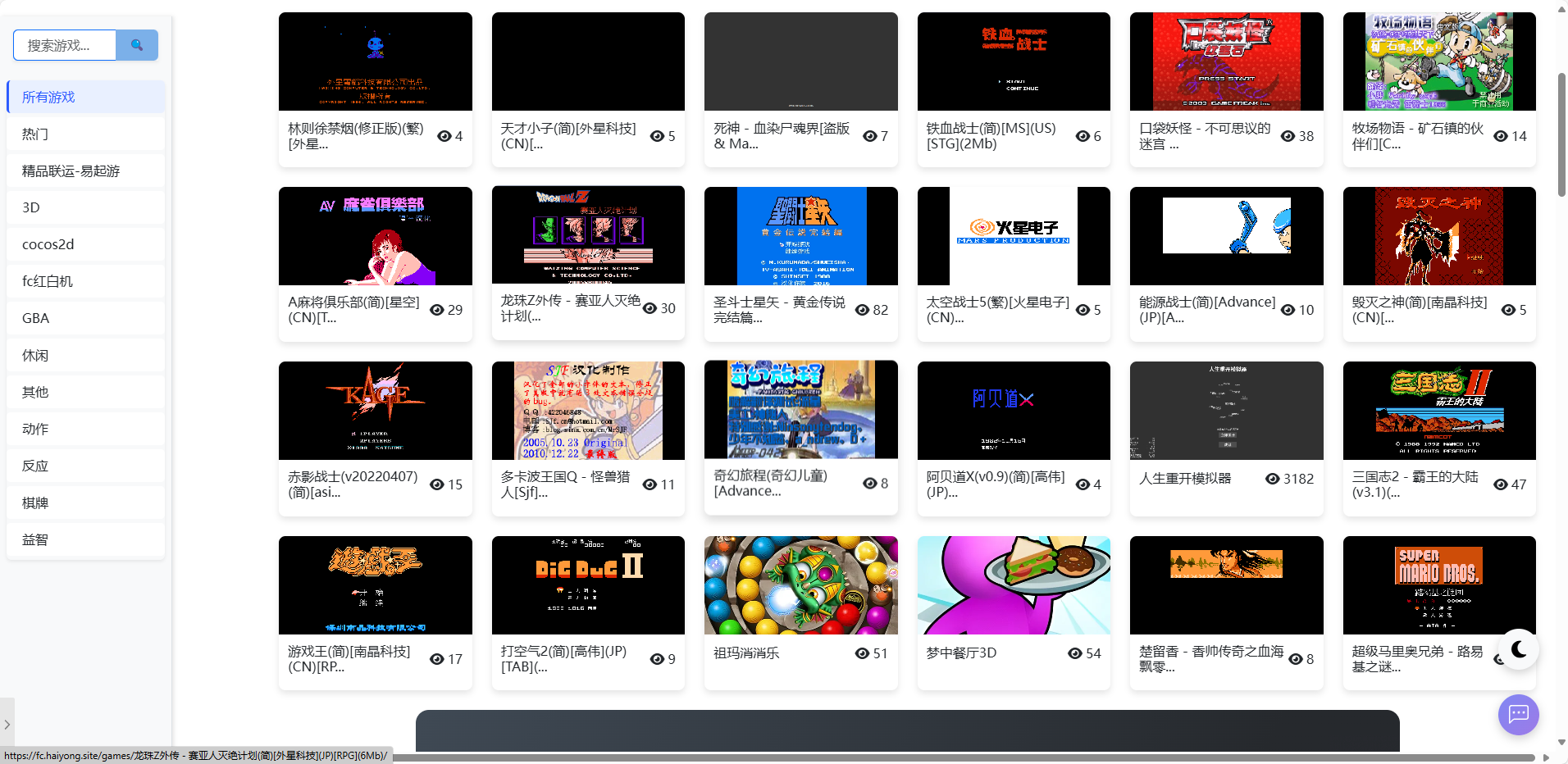The width and height of the screenshot is (1568, 764).
Task: Click the 死神 gray game thumbnail
Action: 801,61
